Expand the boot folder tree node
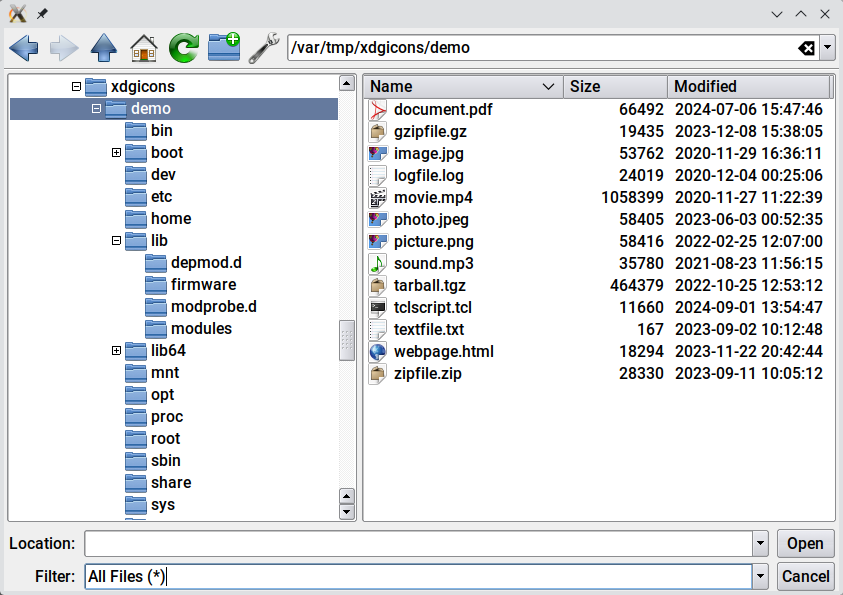843x595 pixels. tap(116, 153)
